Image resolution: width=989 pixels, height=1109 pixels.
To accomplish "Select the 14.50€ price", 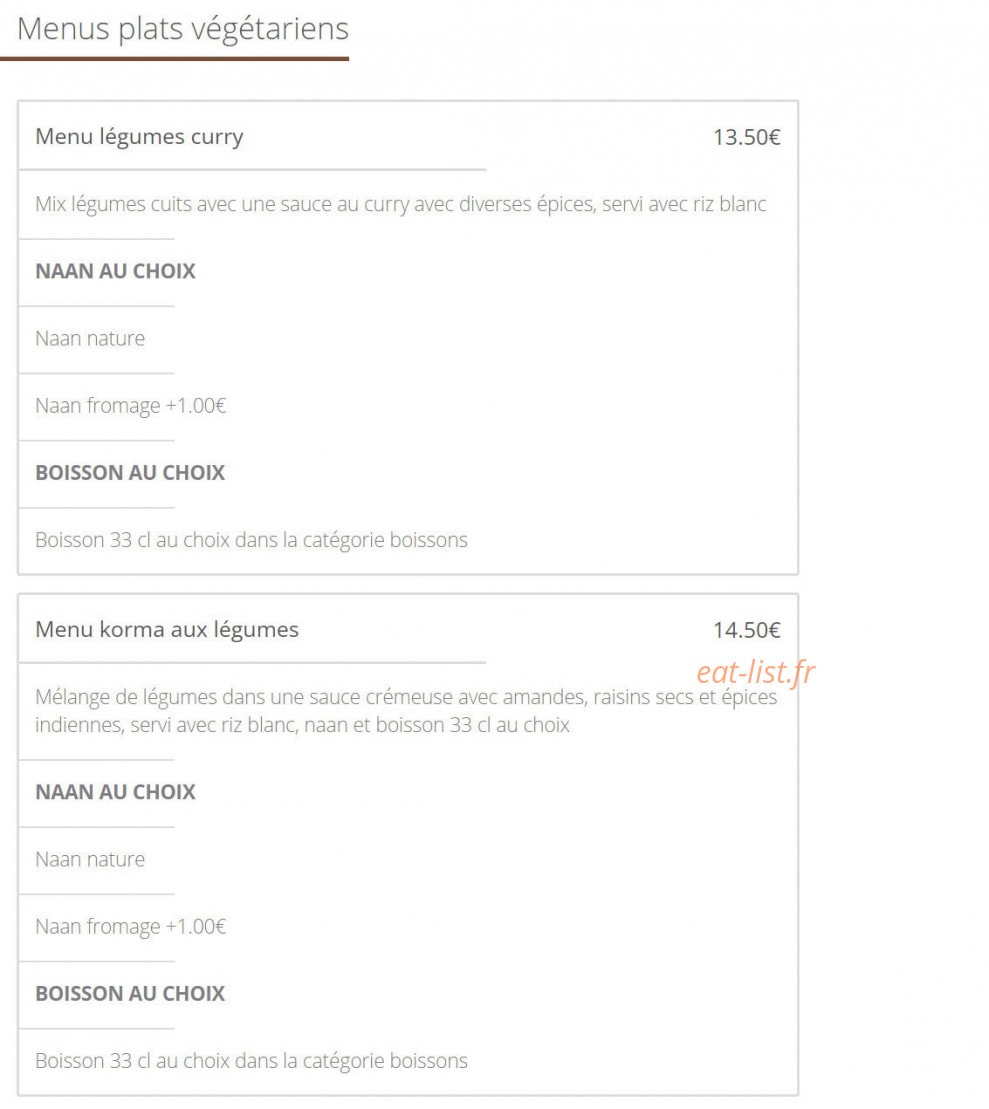I will point(746,630).
